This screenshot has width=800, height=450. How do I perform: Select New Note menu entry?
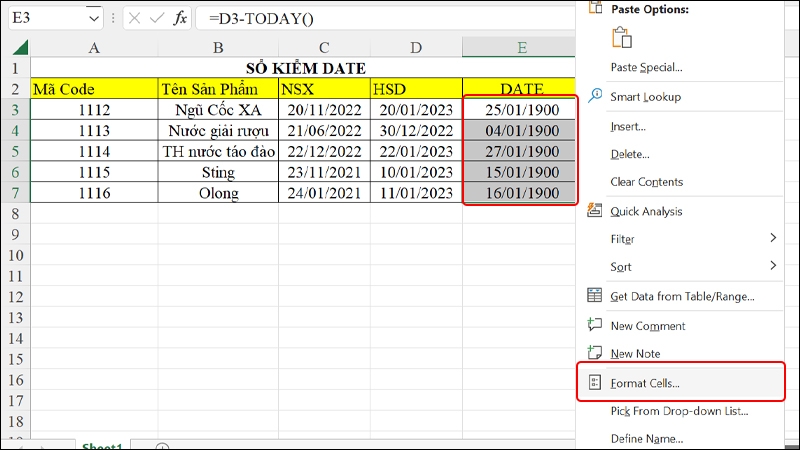click(x=635, y=354)
